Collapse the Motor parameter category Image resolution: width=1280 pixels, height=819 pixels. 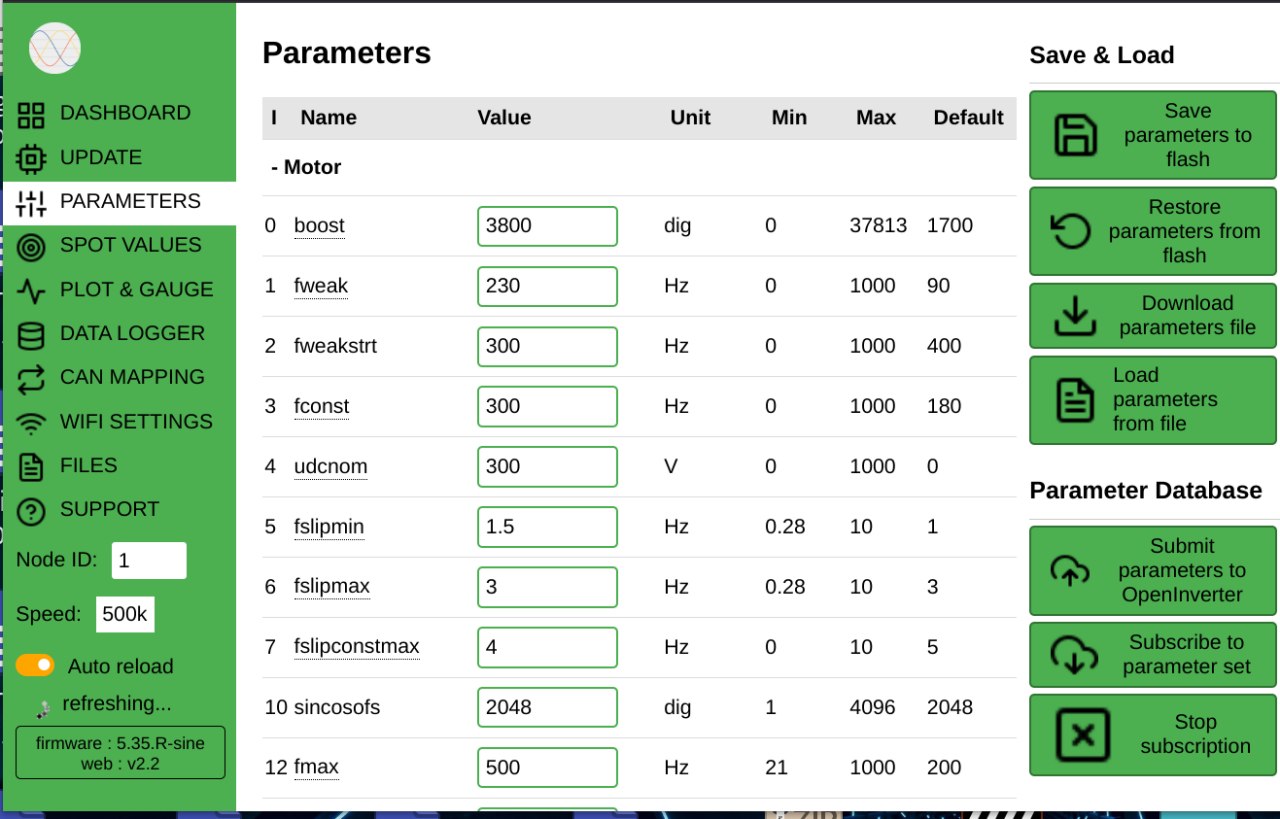pos(306,167)
